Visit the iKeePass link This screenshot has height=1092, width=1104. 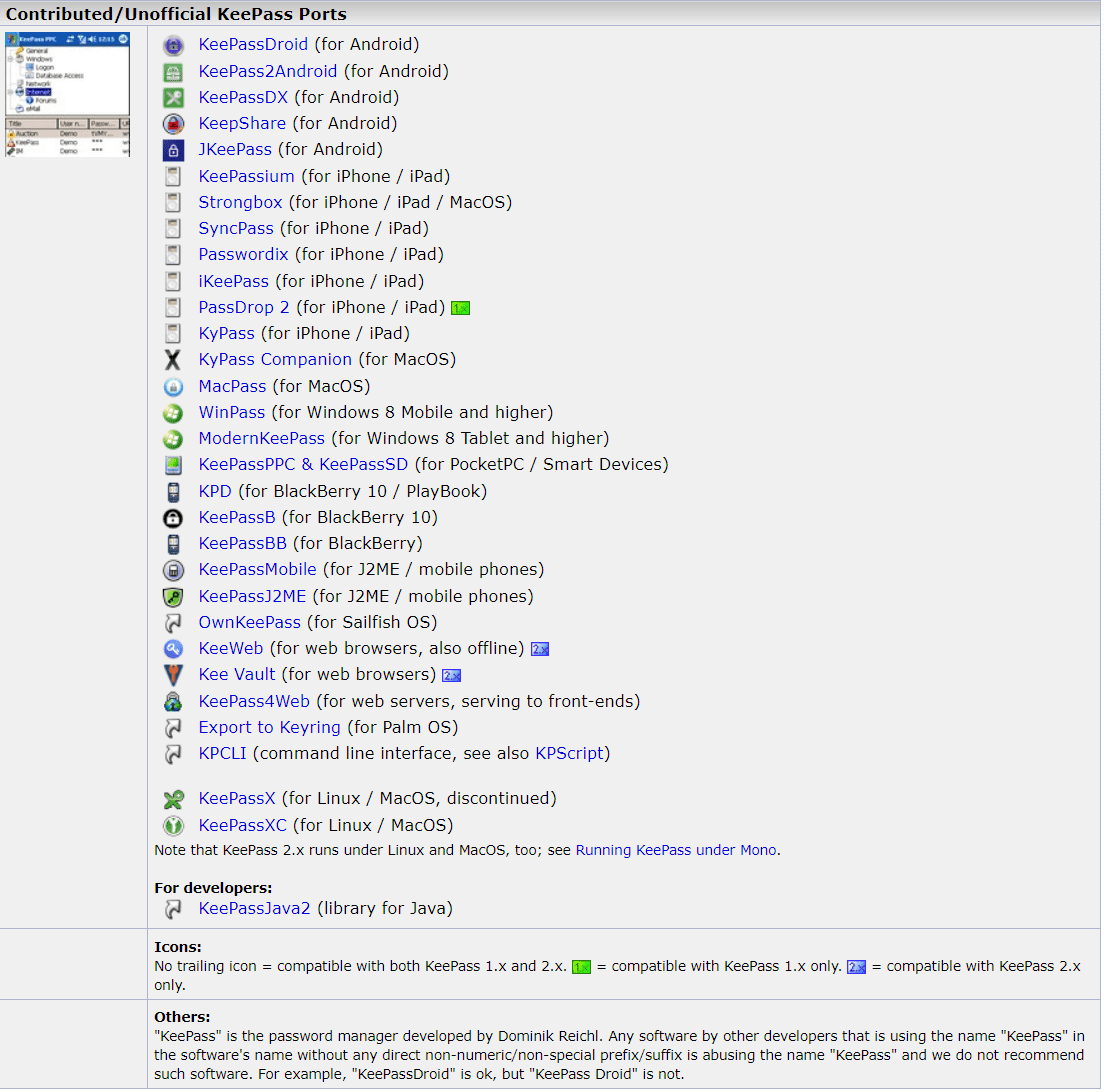(234, 281)
